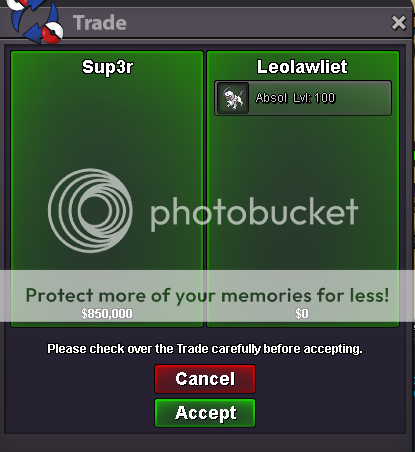415x452 pixels.
Task: Click the Lvl: 100 label for Absol
Action: click(x=314, y=98)
